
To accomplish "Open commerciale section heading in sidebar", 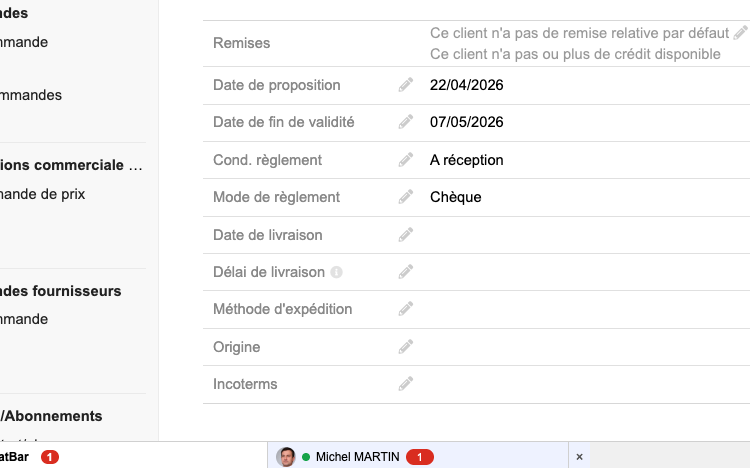I will (x=71, y=165).
